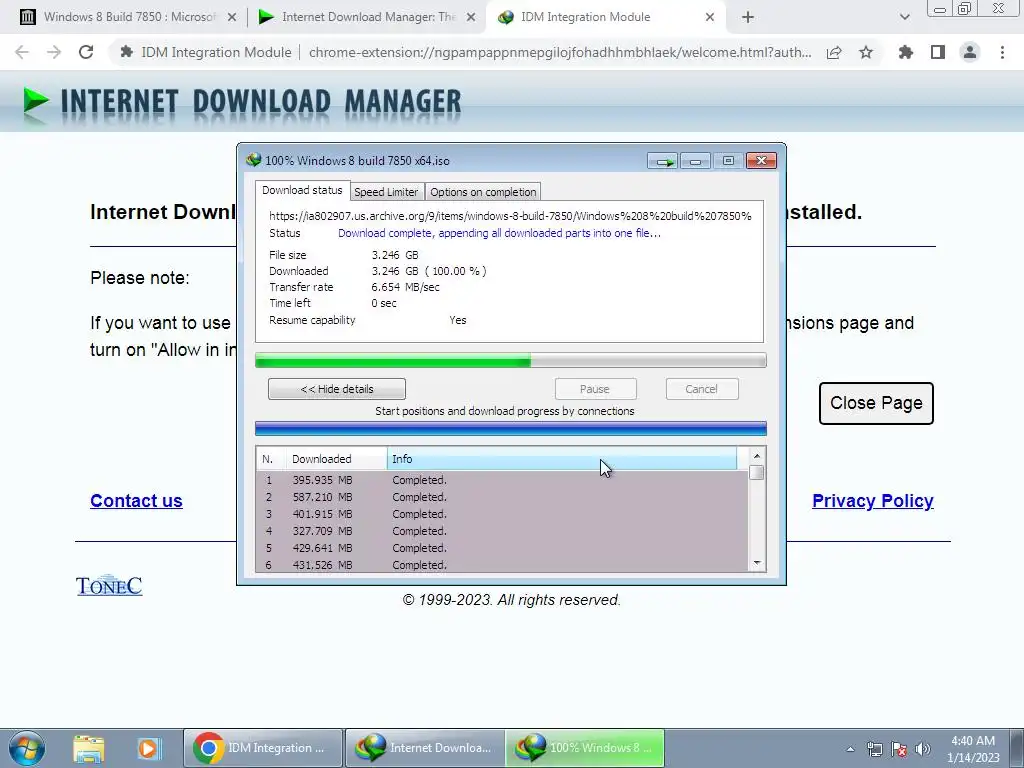This screenshot has height=768, width=1024.
Task: Open Action Center flag tray icon
Action: tap(899, 749)
